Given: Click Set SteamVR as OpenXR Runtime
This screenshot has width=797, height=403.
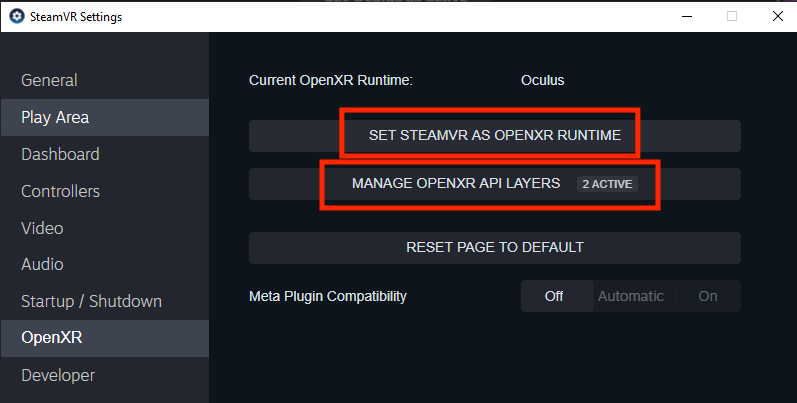Looking at the screenshot, I should [x=495, y=136].
